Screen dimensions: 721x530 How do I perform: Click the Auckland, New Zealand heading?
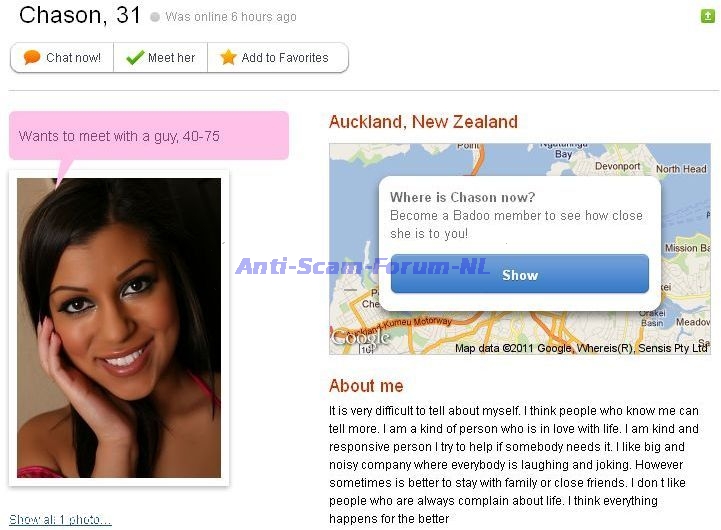pyautogui.click(x=423, y=122)
